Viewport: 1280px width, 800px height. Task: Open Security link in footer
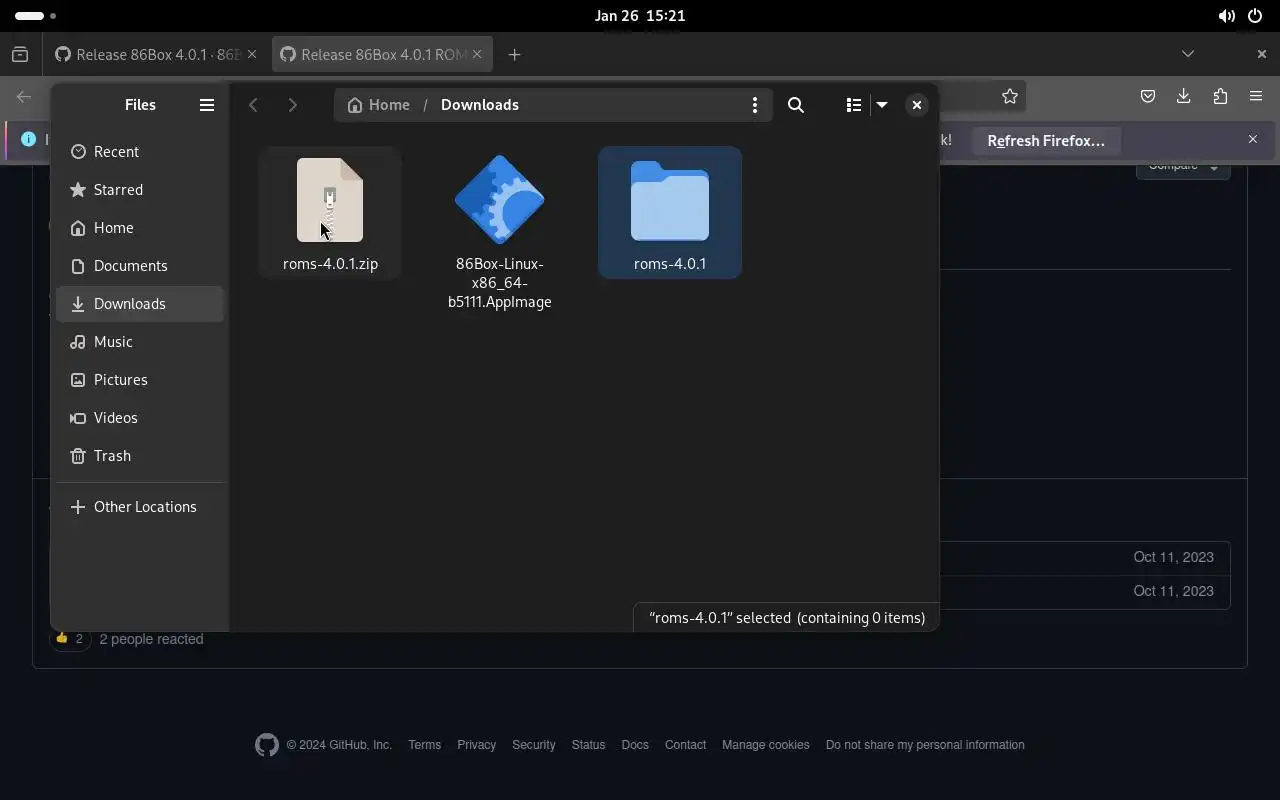534,745
